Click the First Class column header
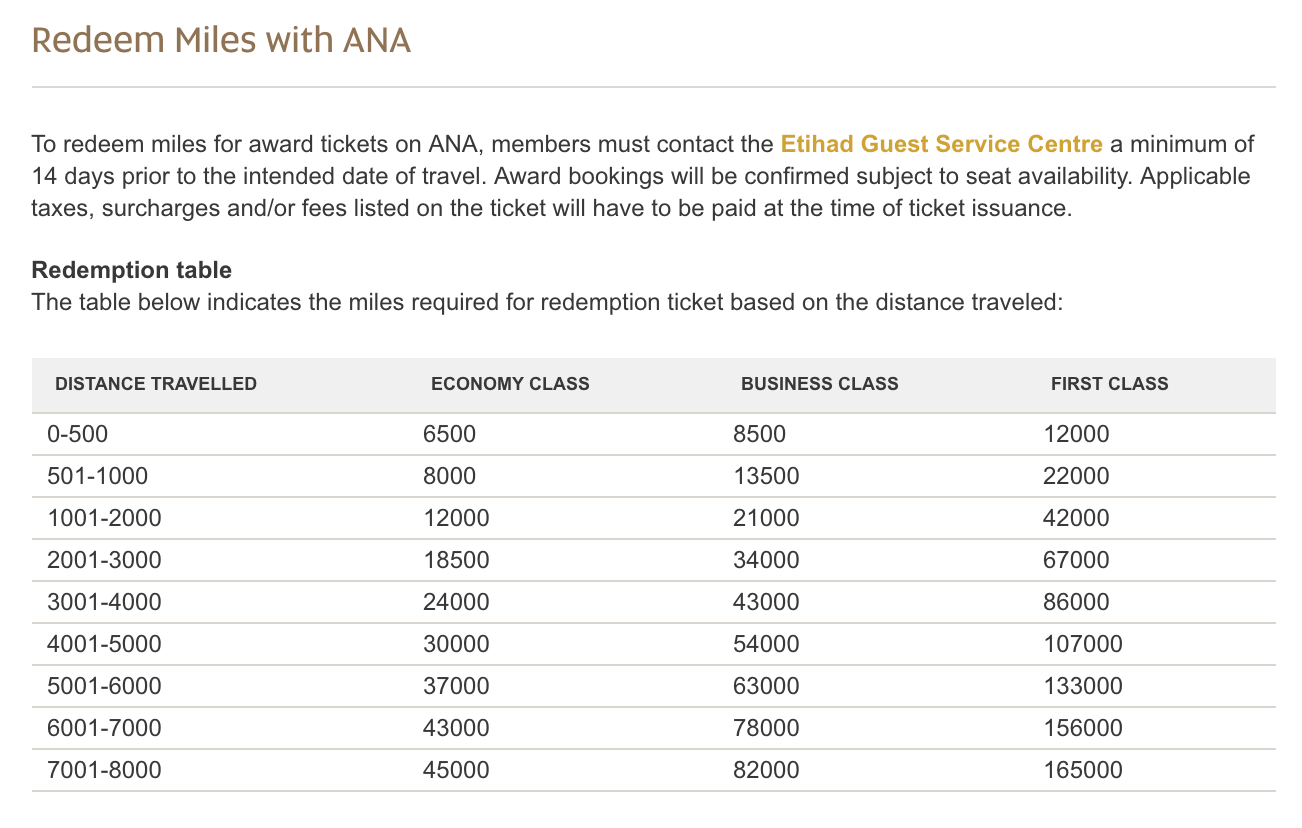 [1110, 384]
